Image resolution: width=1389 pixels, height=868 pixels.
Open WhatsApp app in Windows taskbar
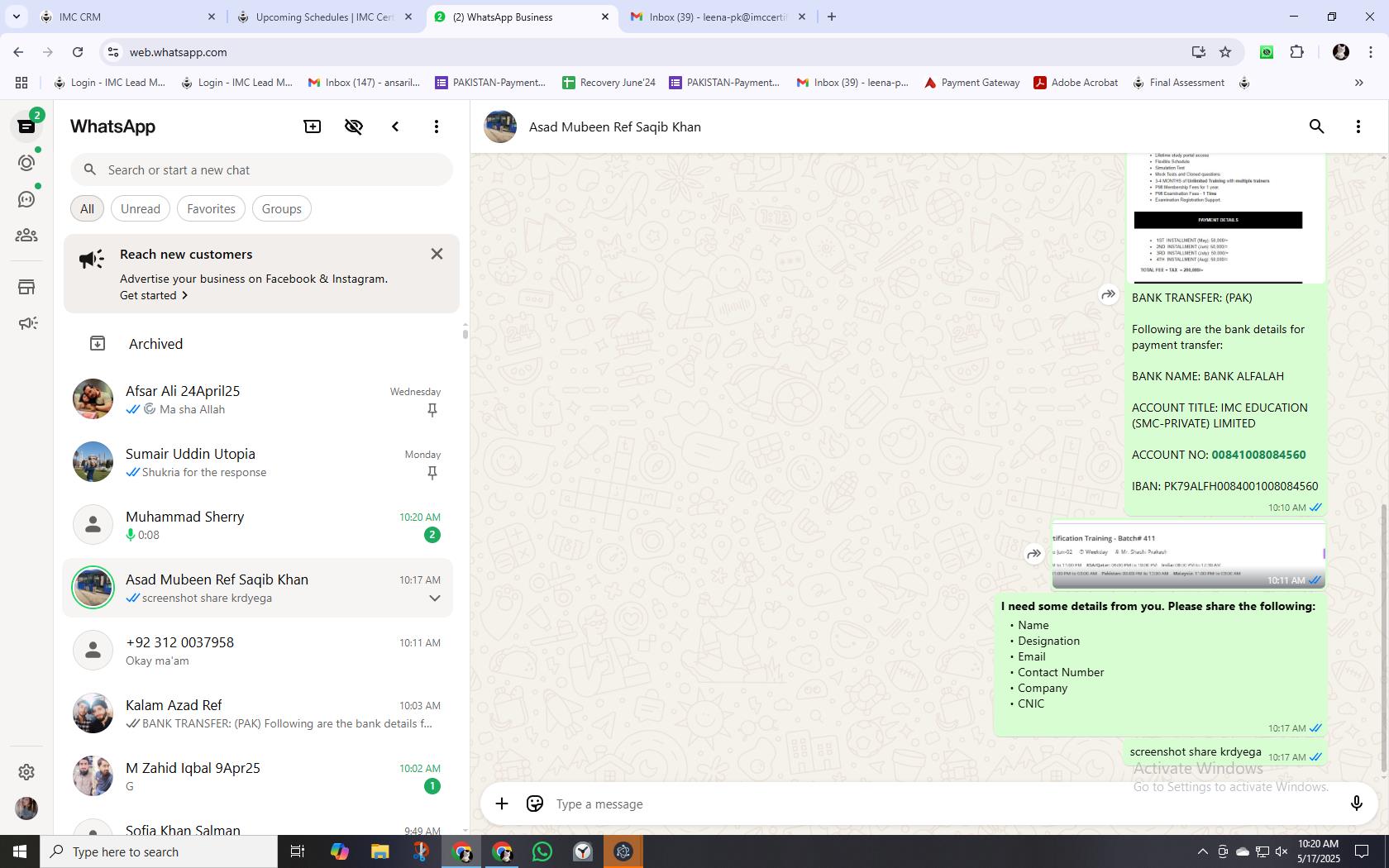click(x=542, y=851)
